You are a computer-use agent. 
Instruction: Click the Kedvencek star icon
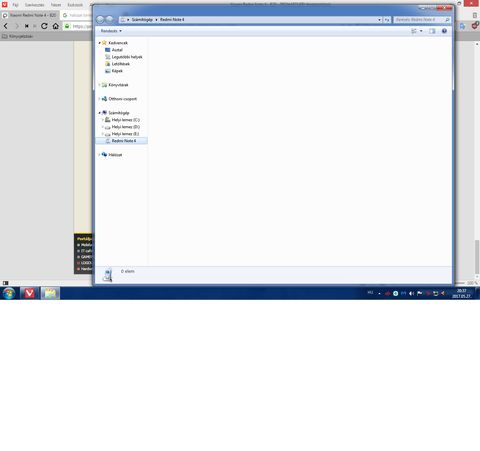[104, 43]
